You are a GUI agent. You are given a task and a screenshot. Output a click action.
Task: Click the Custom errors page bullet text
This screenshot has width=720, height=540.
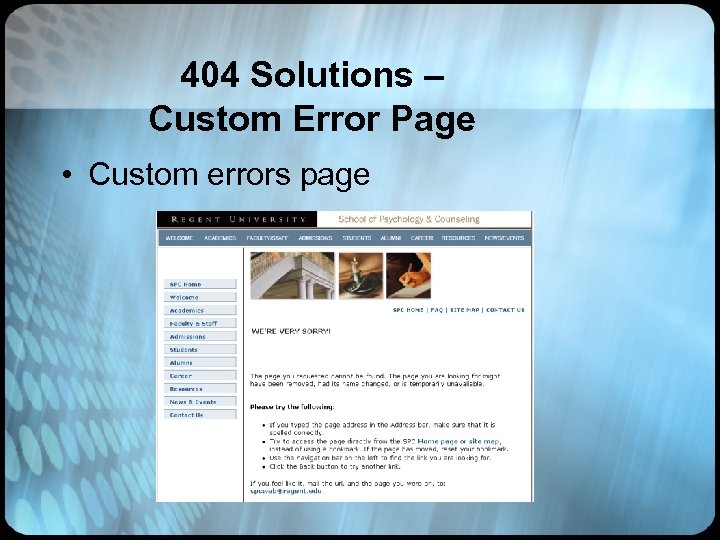coord(229,174)
